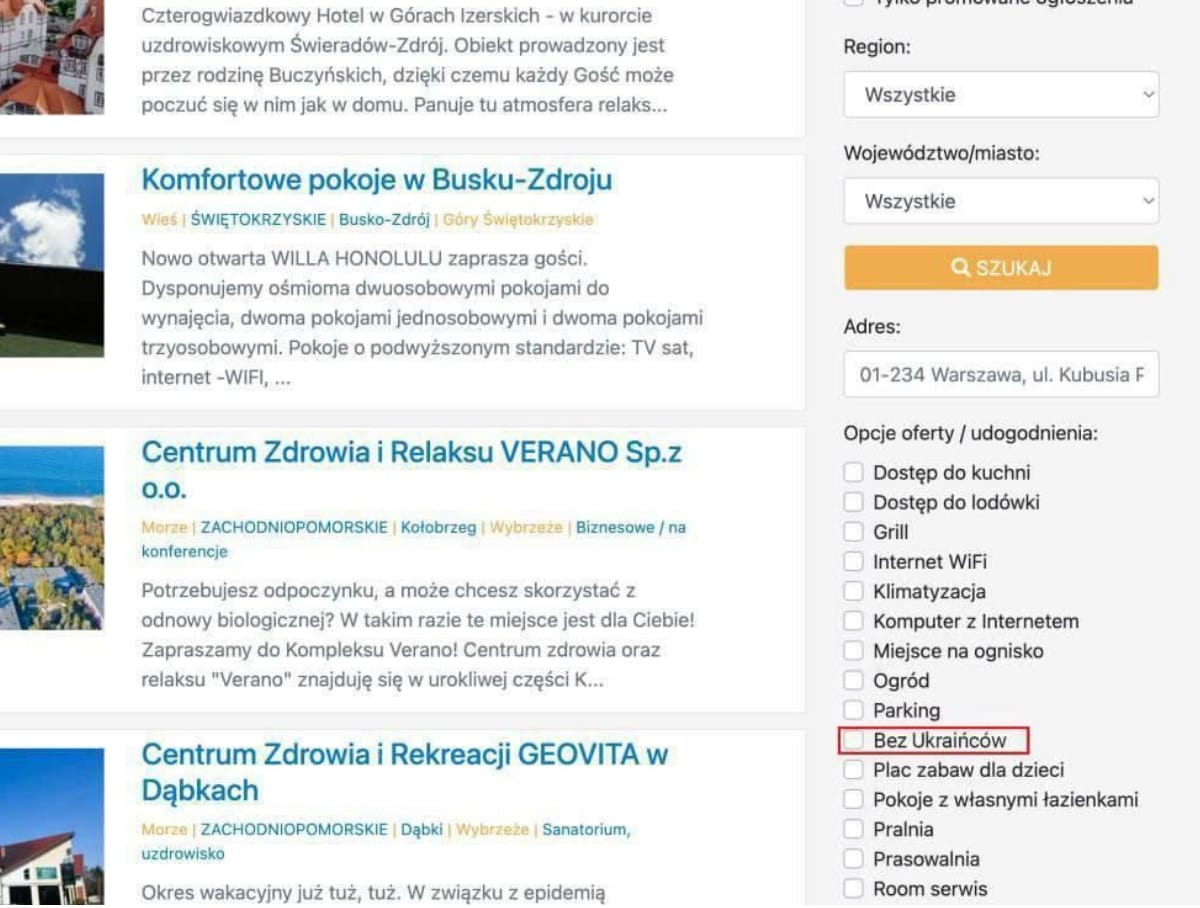Click Morze tag under VERANO listing
The image size is (1200, 908).
(164, 527)
